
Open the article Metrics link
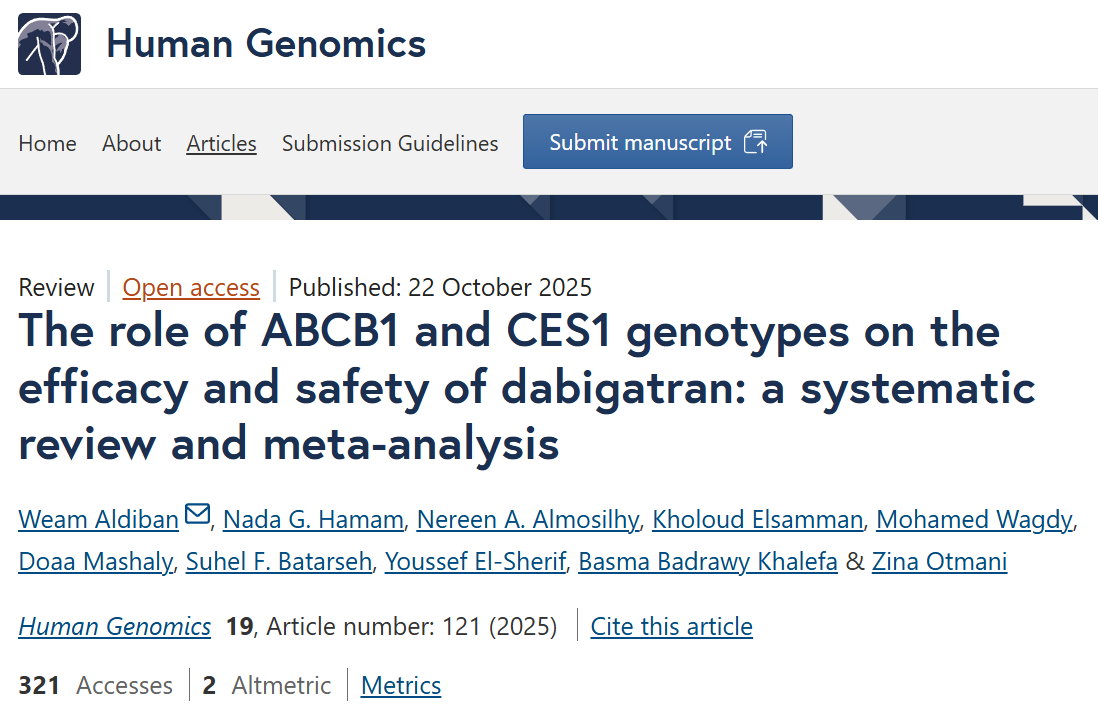[401, 686]
